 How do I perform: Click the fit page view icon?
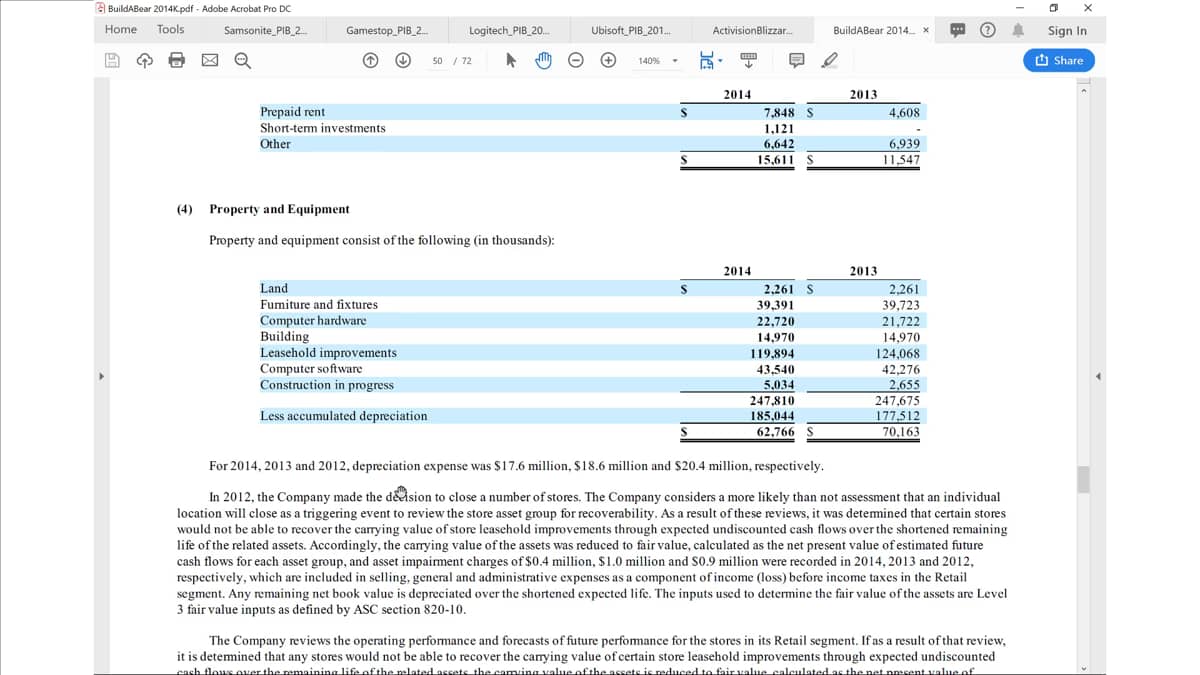(x=705, y=61)
